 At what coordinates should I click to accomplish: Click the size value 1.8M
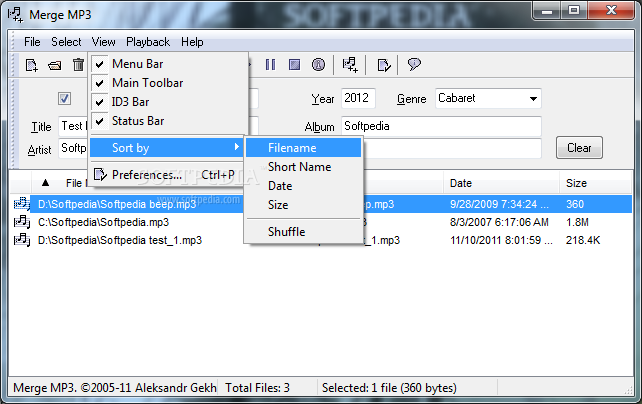(577, 222)
